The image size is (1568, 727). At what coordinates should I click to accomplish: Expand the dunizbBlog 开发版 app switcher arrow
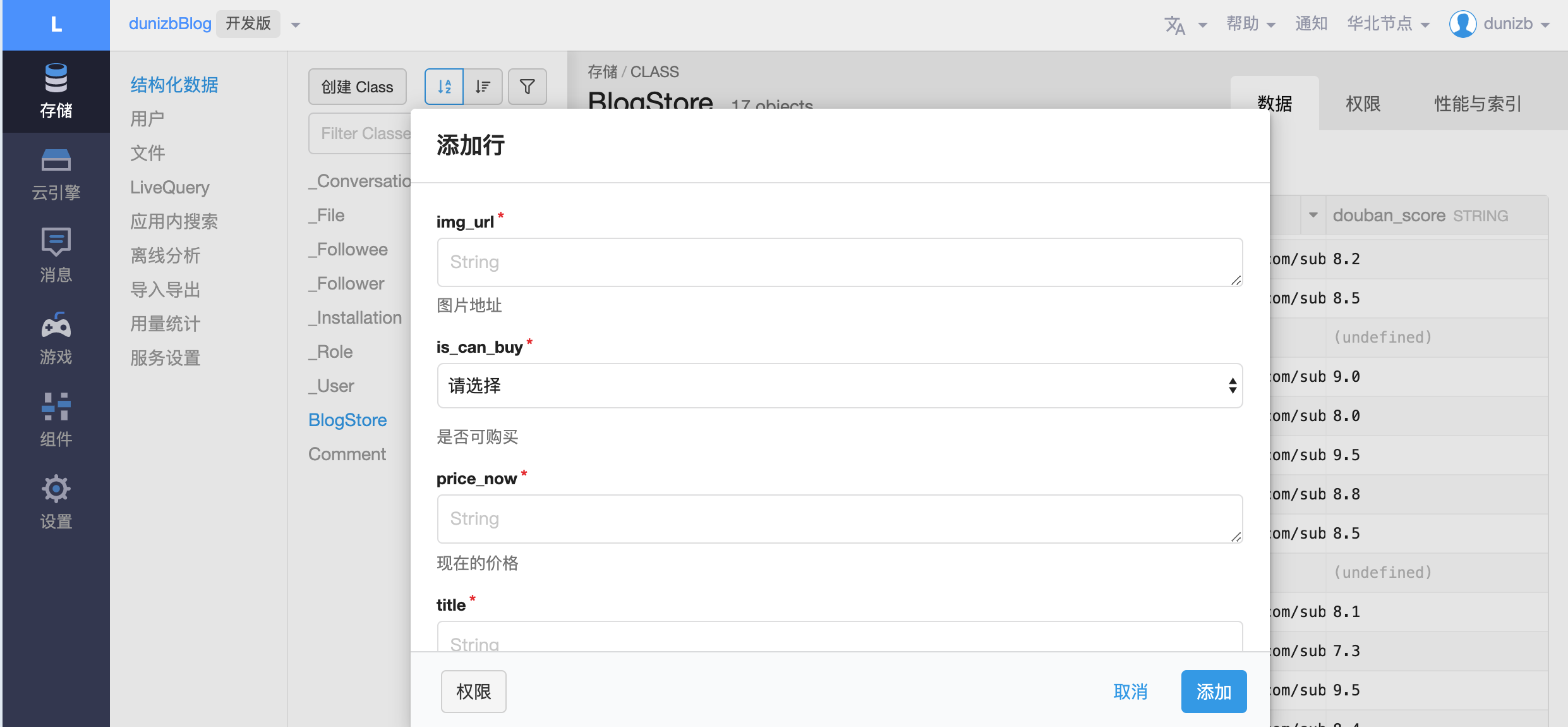(295, 25)
